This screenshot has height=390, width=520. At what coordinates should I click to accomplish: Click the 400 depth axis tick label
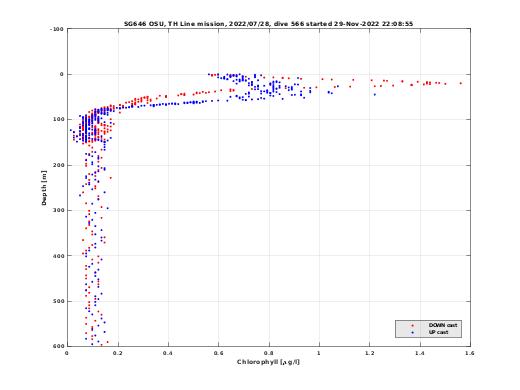58,256
